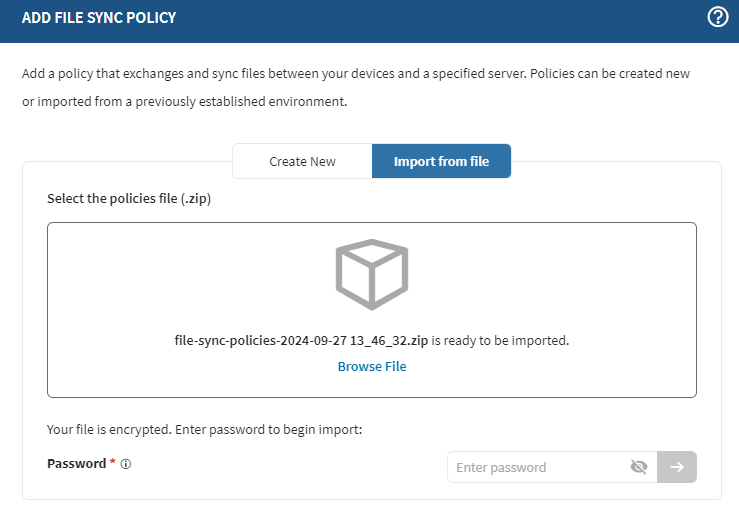
Task: Click the "Select the policies file (.zip)" label
Action: (x=129, y=198)
